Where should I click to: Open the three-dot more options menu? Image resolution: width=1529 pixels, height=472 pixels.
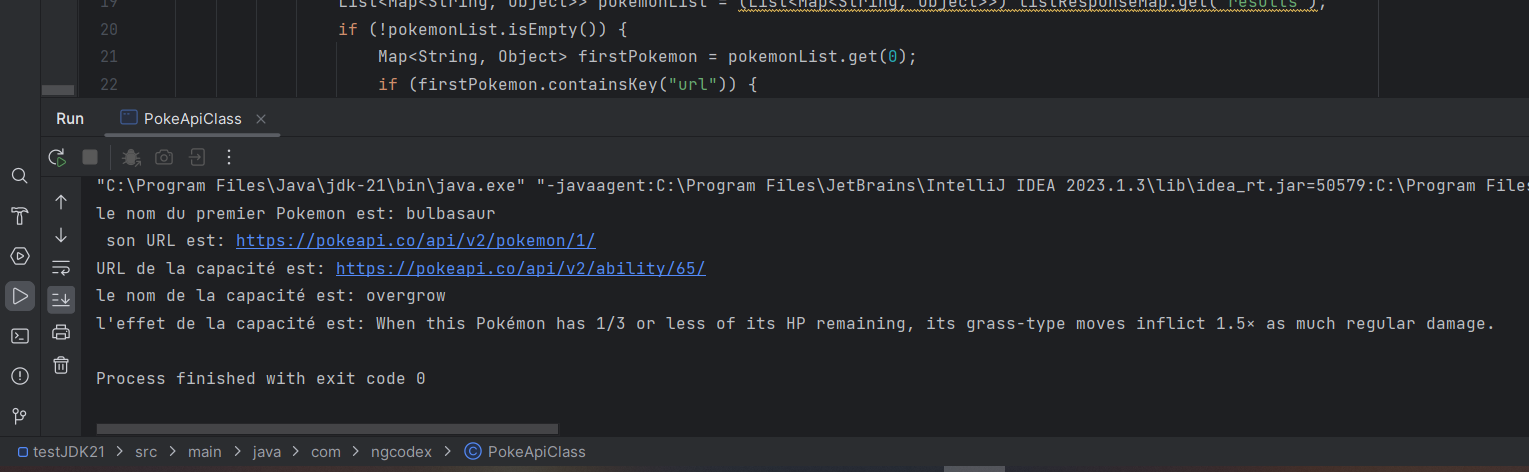click(229, 157)
